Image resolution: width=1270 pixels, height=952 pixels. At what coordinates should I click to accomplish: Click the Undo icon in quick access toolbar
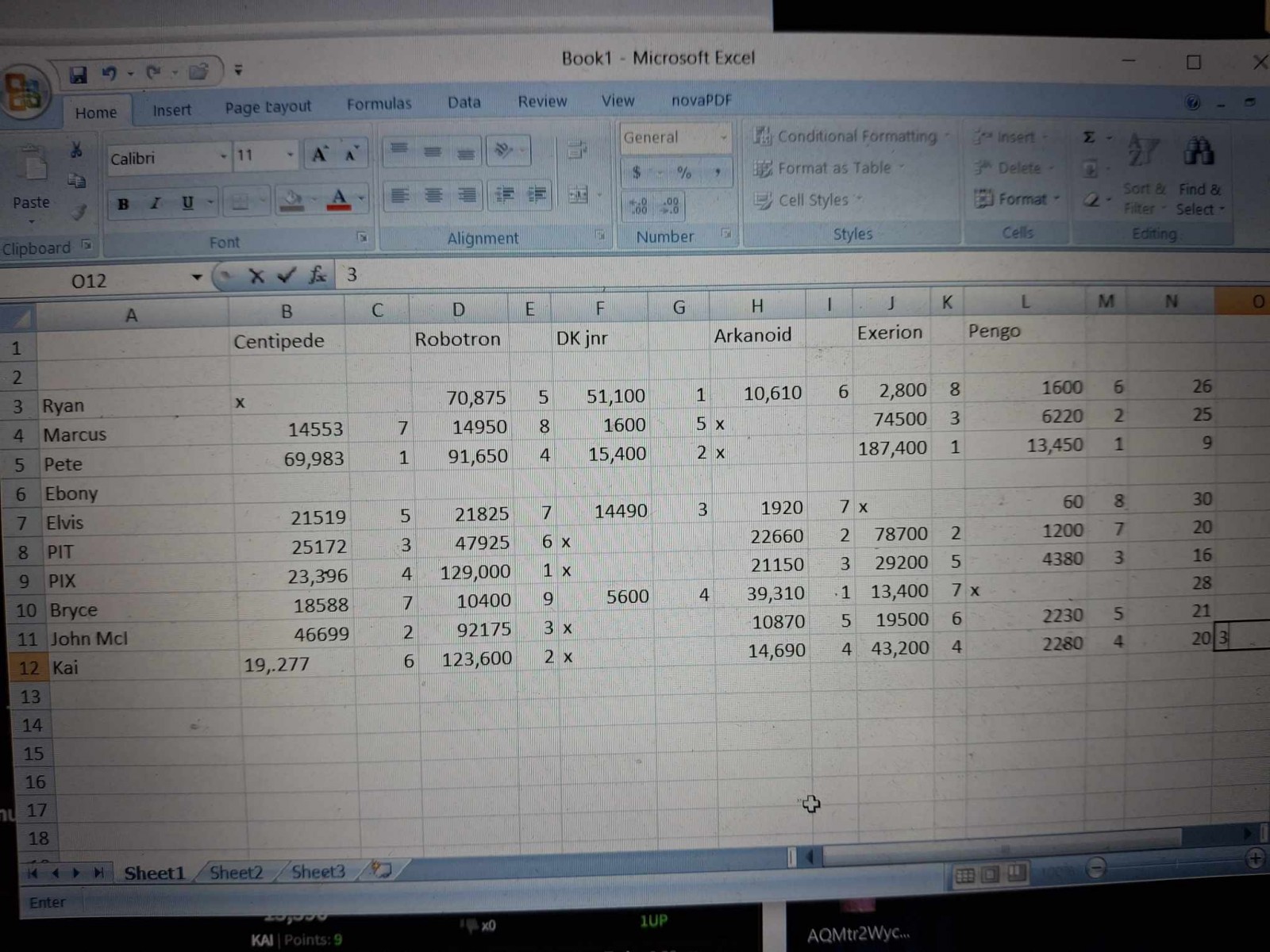pos(110,74)
